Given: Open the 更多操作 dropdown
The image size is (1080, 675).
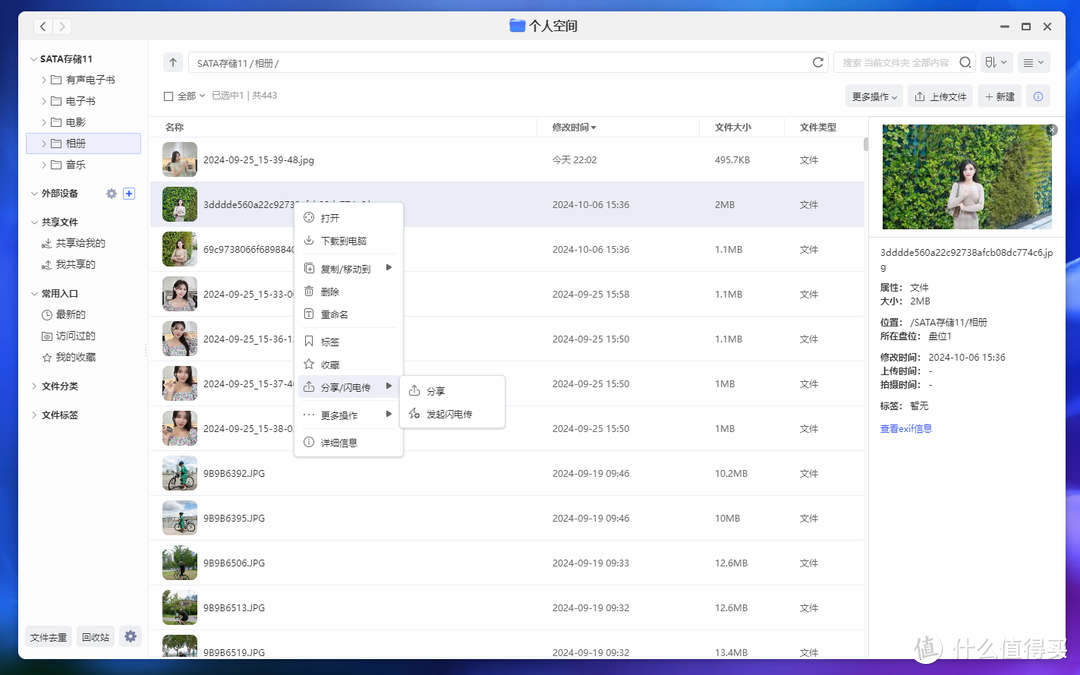Looking at the screenshot, I should point(871,96).
